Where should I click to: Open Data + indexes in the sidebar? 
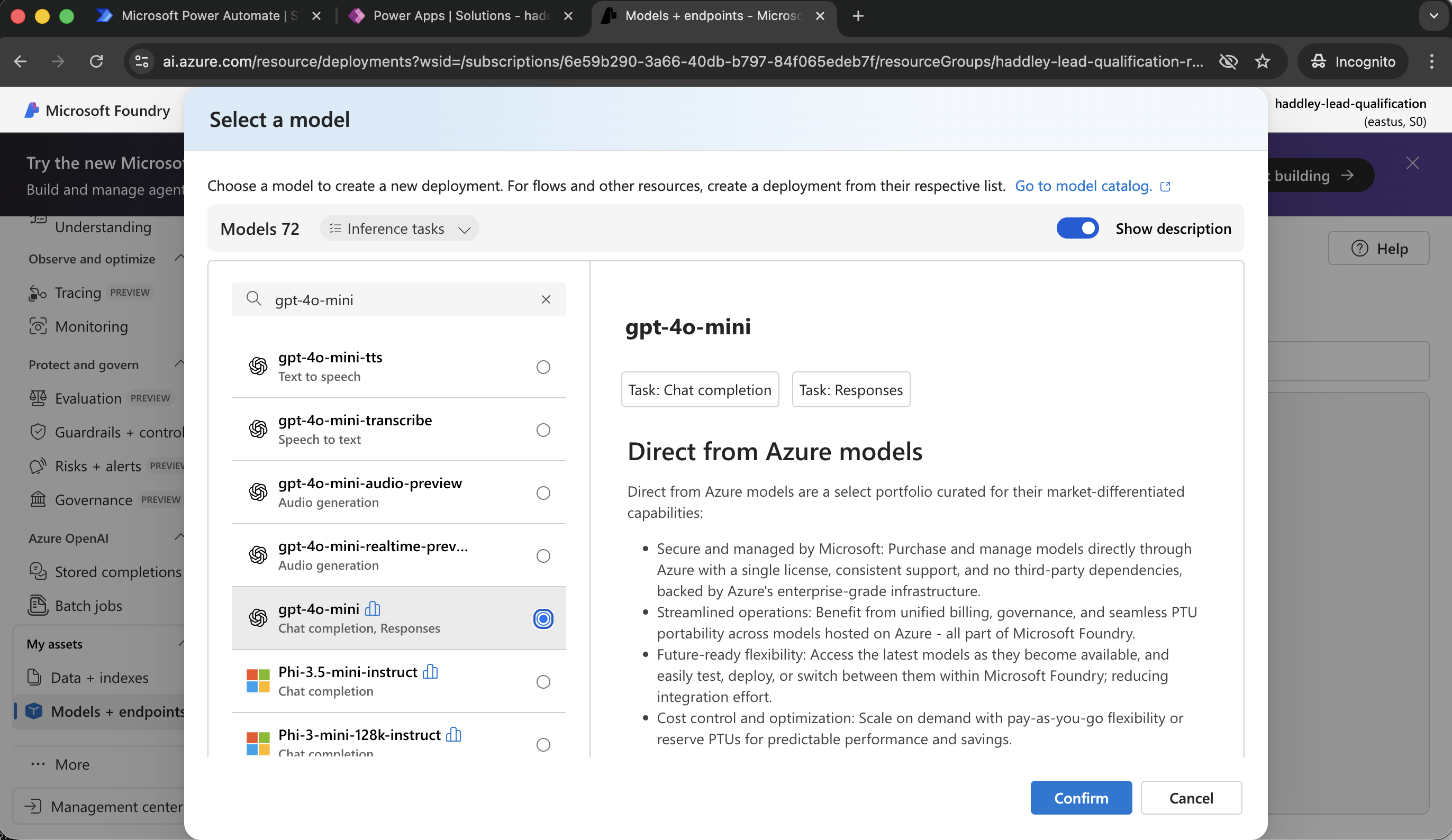point(88,678)
